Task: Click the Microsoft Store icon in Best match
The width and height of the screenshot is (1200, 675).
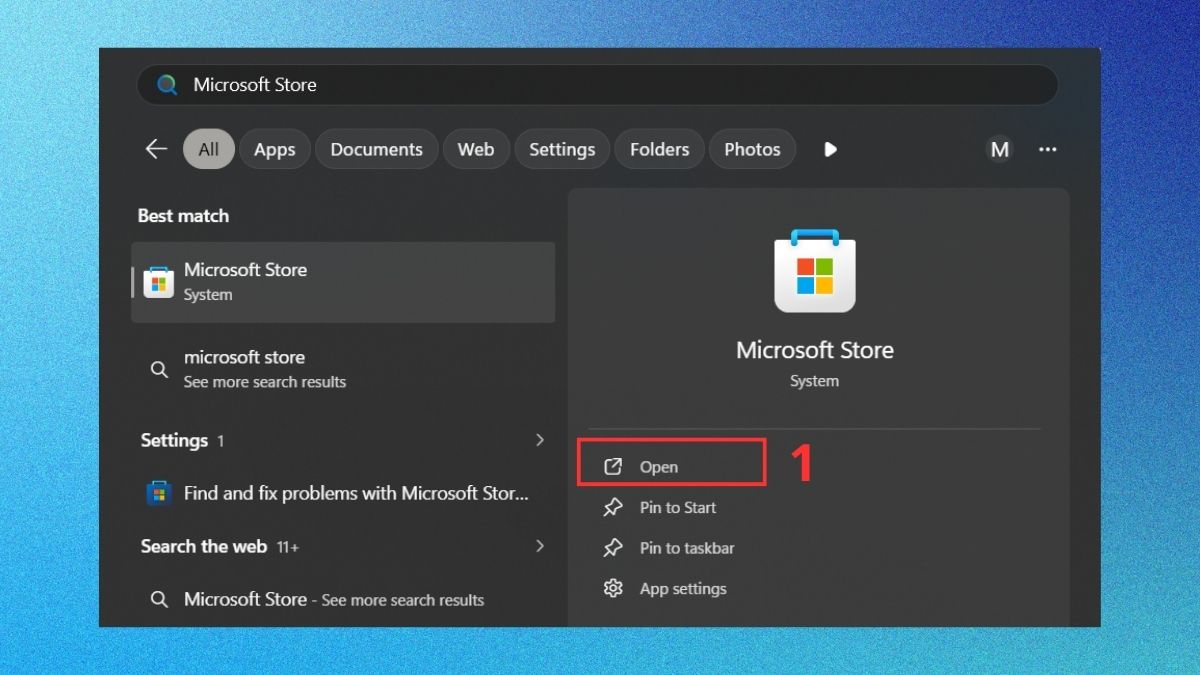Action: click(159, 282)
